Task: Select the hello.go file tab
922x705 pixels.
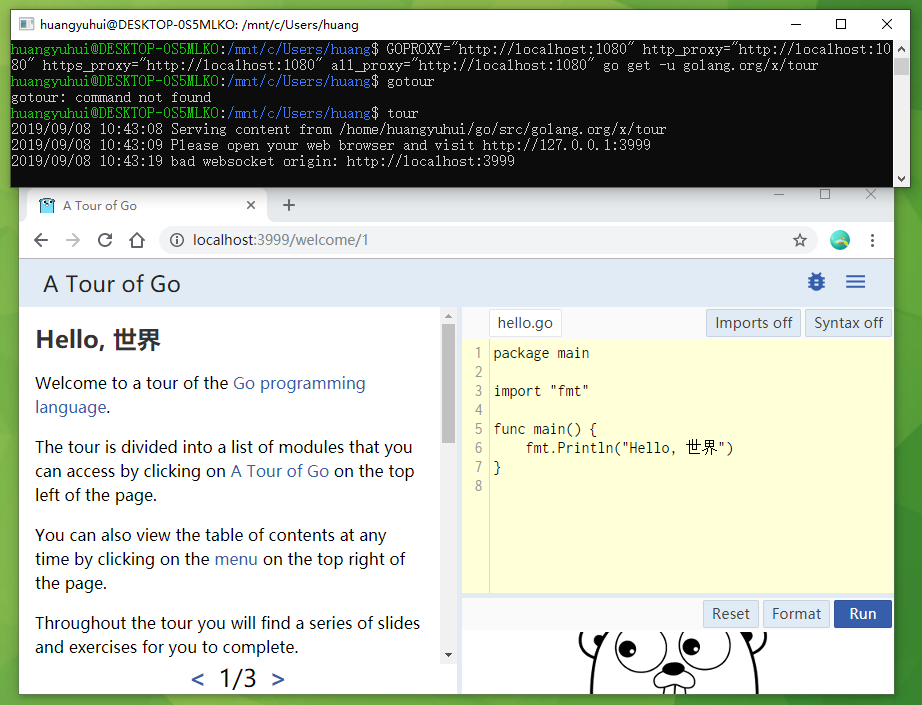Action: point(525,323)
